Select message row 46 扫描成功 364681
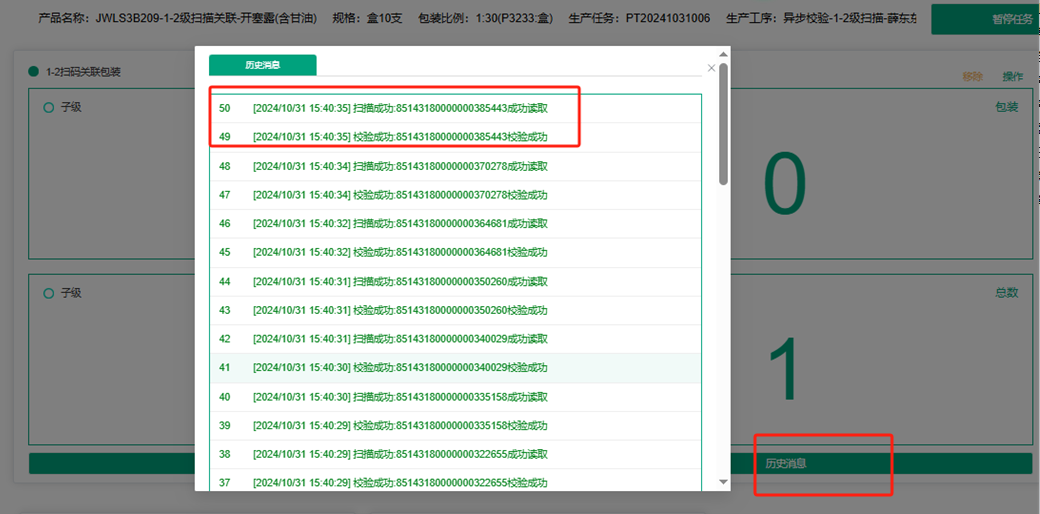The image size is (1040, 514). coord(456,224)
